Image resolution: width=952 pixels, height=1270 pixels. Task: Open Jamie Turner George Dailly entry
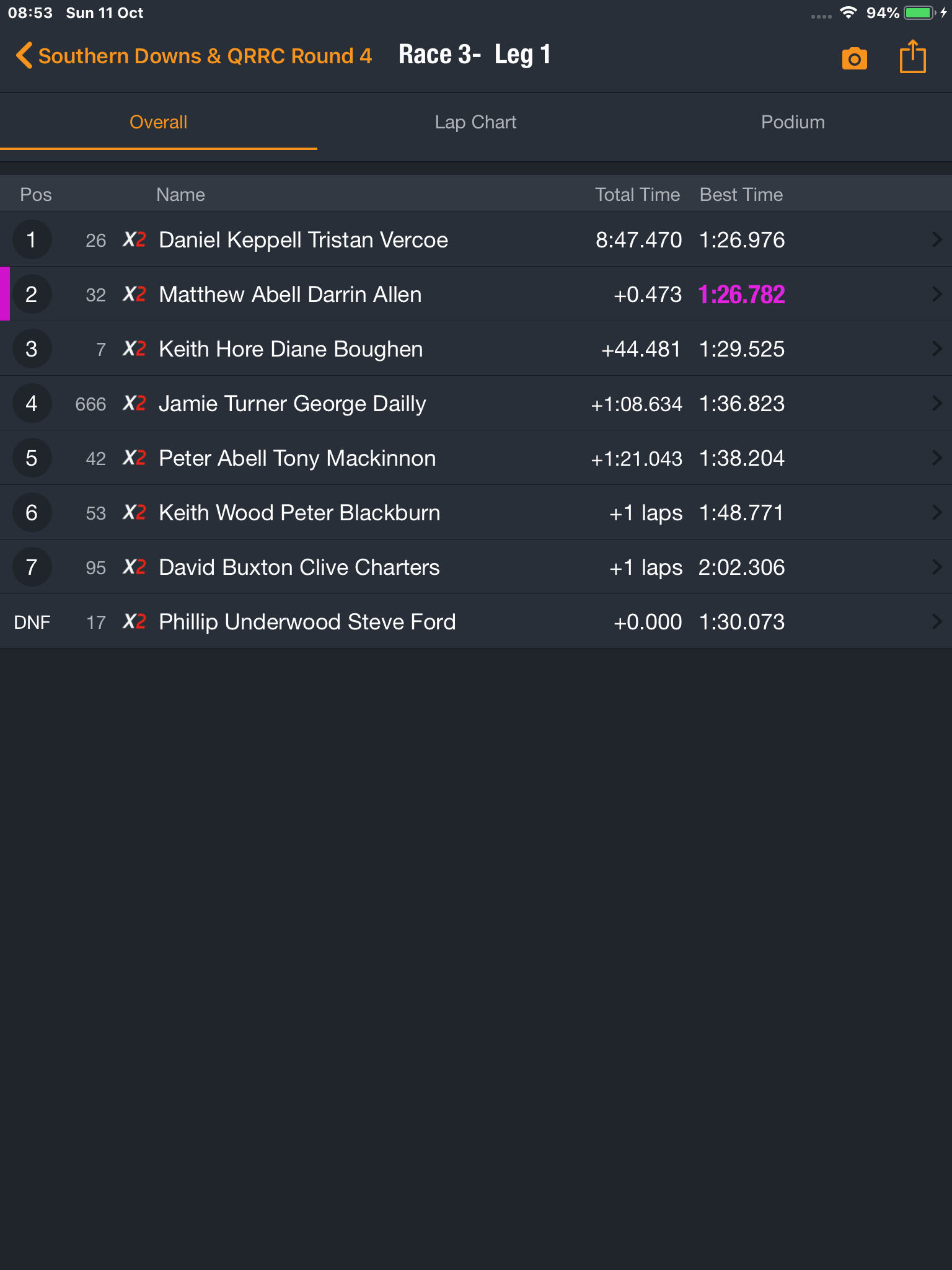point(476,403)
